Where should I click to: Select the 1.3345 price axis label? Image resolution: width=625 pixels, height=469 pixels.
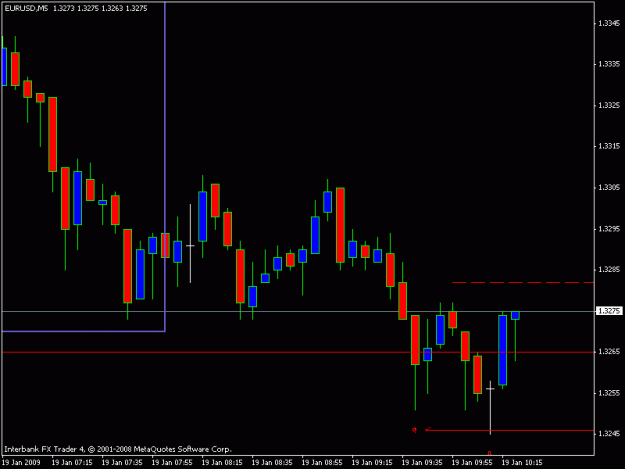click(x=609, y=24)
